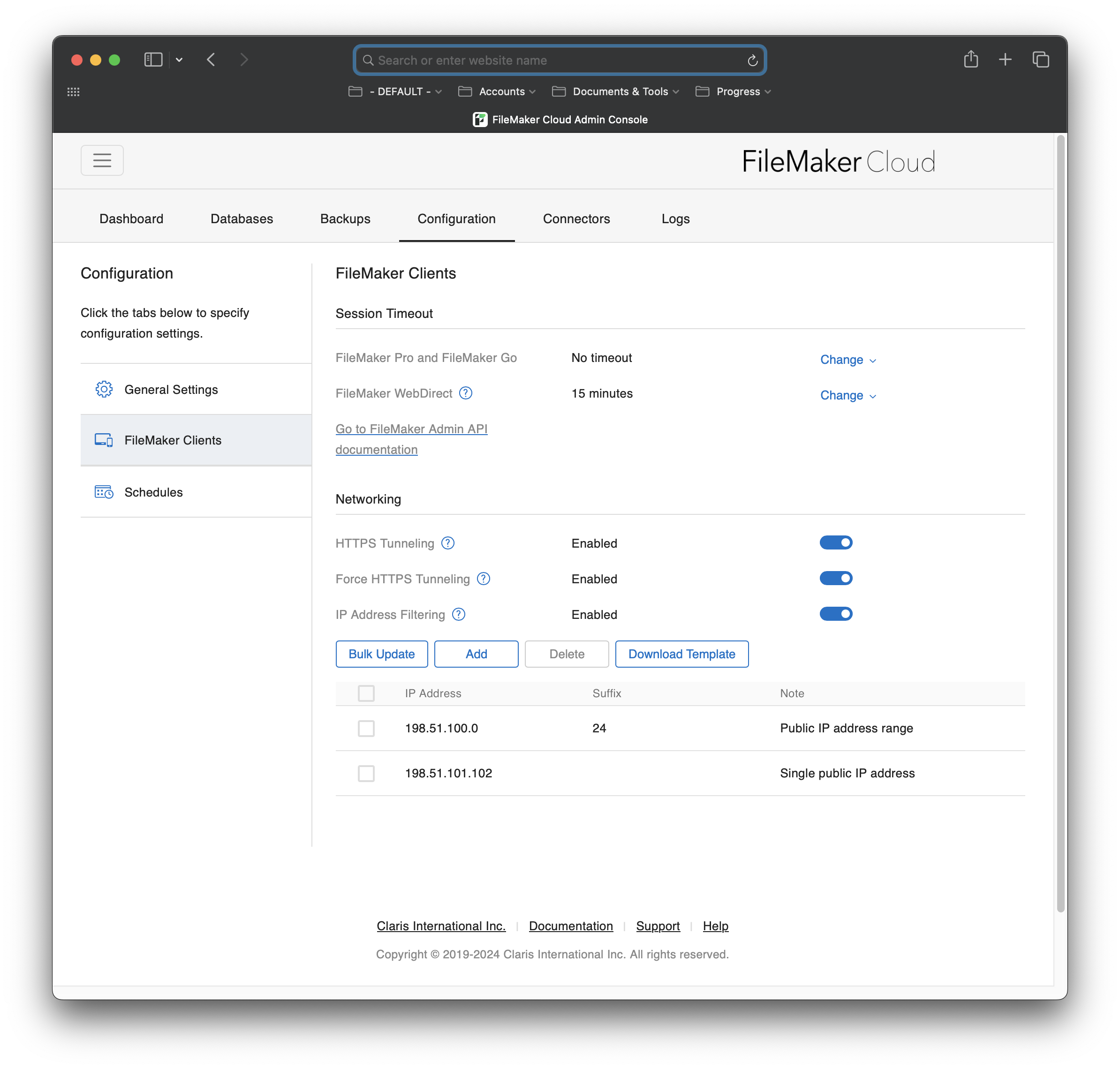This screenshot has height=1069, width=1120.
Task: Switch to the Logs tab
Action: click(x=675, y=219)
